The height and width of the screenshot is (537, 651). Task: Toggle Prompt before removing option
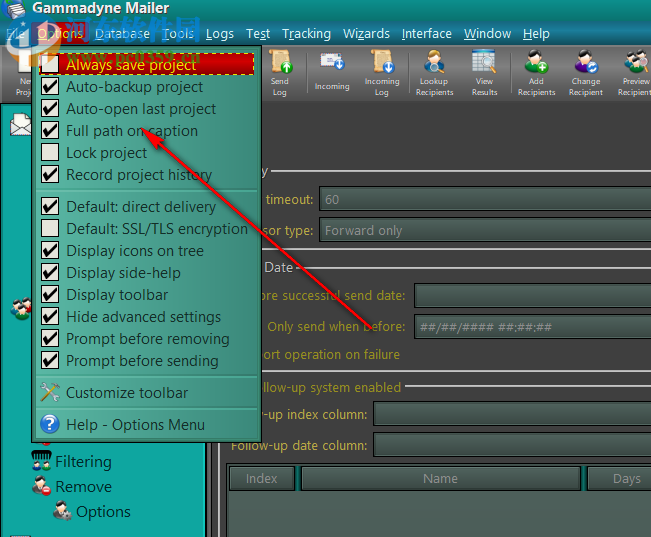[50, 338]
